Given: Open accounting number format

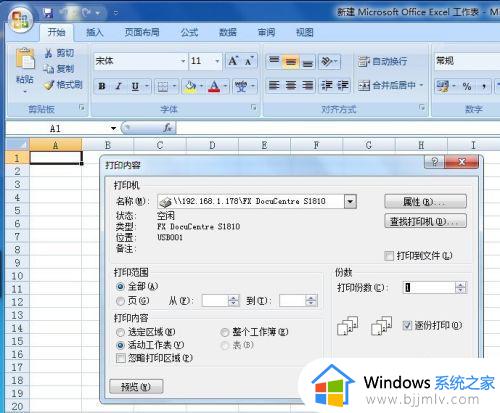Looking at the screenshot, I should click(443, 86).
